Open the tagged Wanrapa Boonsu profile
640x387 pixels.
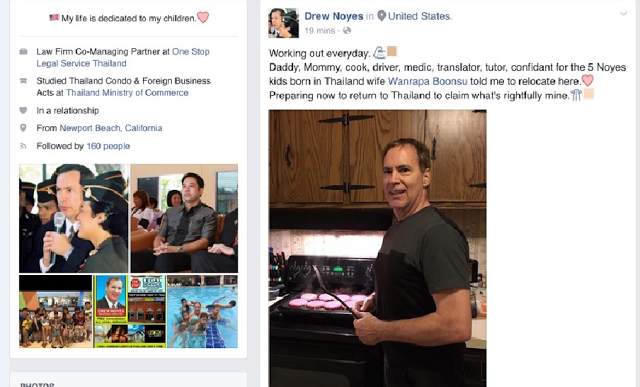click(427, 81)
